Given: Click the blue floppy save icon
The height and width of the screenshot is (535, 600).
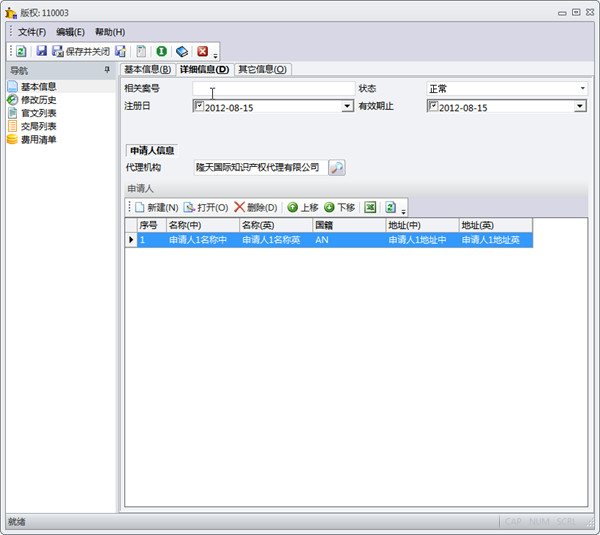Looking at the screenshot, I should pyautogui.click(x=41, y=51).
